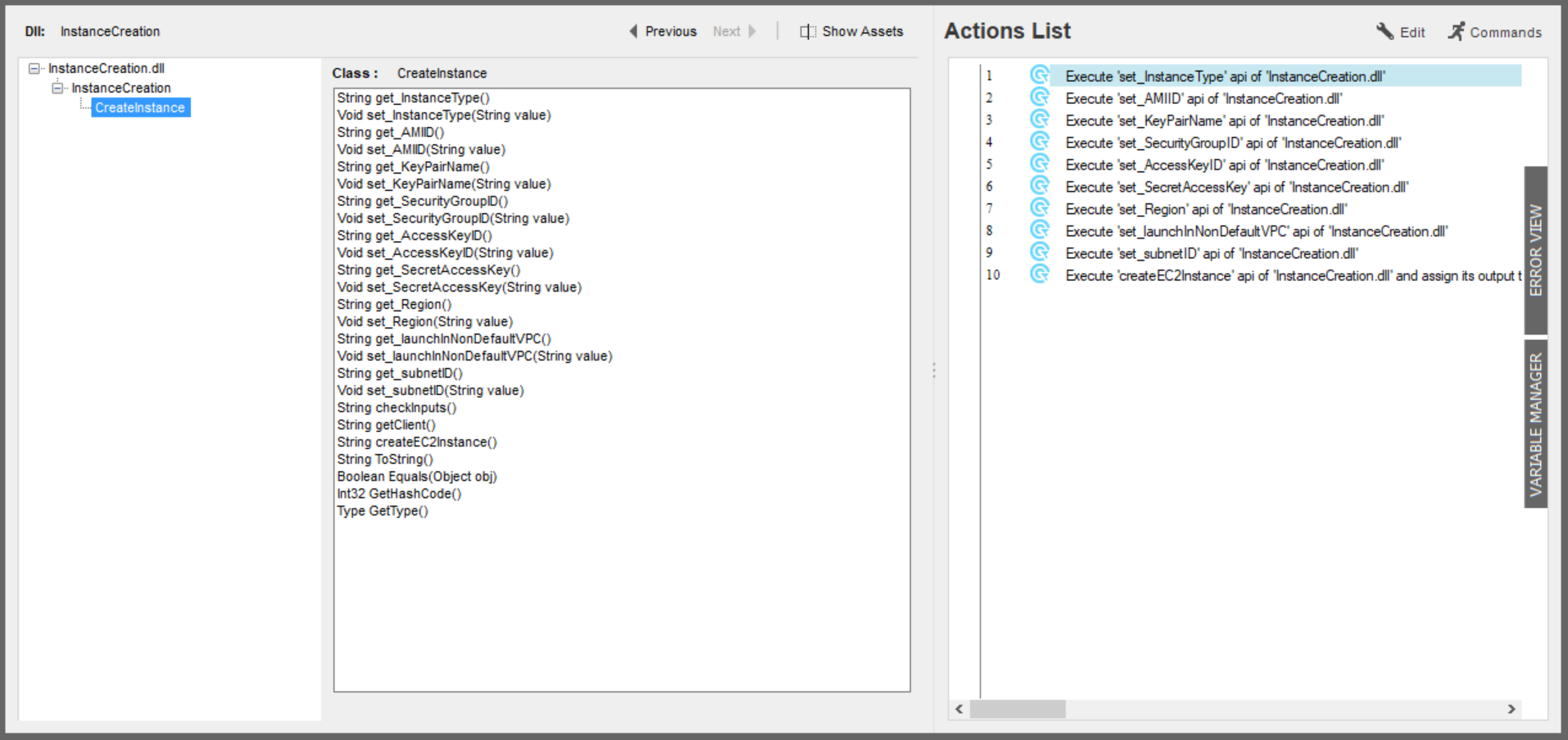Select 'Int32 GetHashCode()' method

(x=399, y=493)
